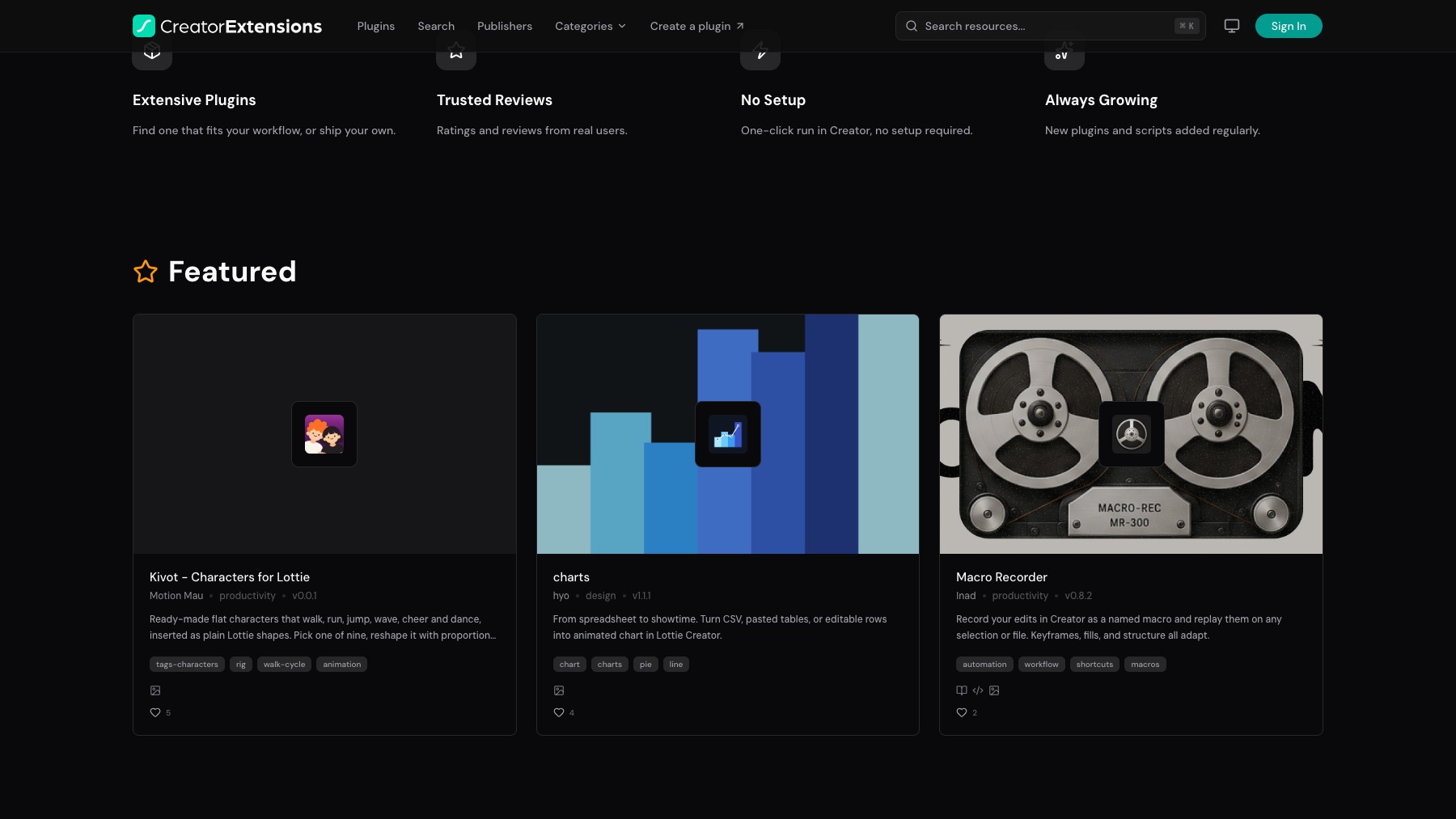Focus the Search resources field

pos(1051,26)
